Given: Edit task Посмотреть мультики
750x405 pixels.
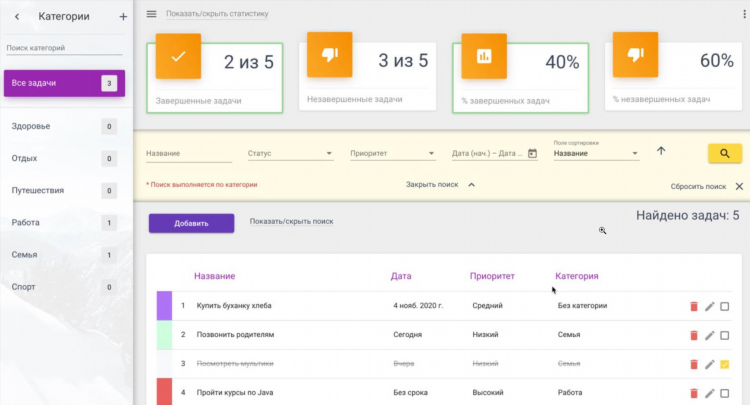Looking at the screenshot, I should tap(709, 364).
